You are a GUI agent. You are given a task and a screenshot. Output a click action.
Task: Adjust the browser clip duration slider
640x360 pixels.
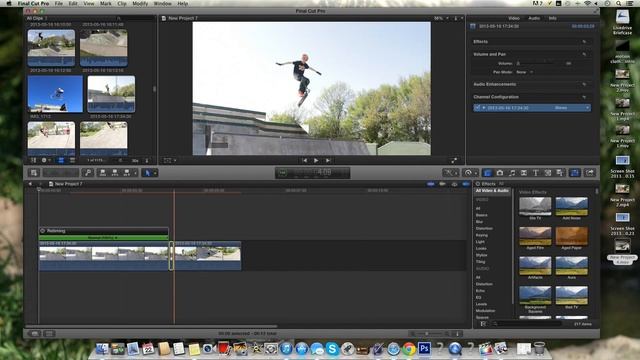click(x=121, y=160)
